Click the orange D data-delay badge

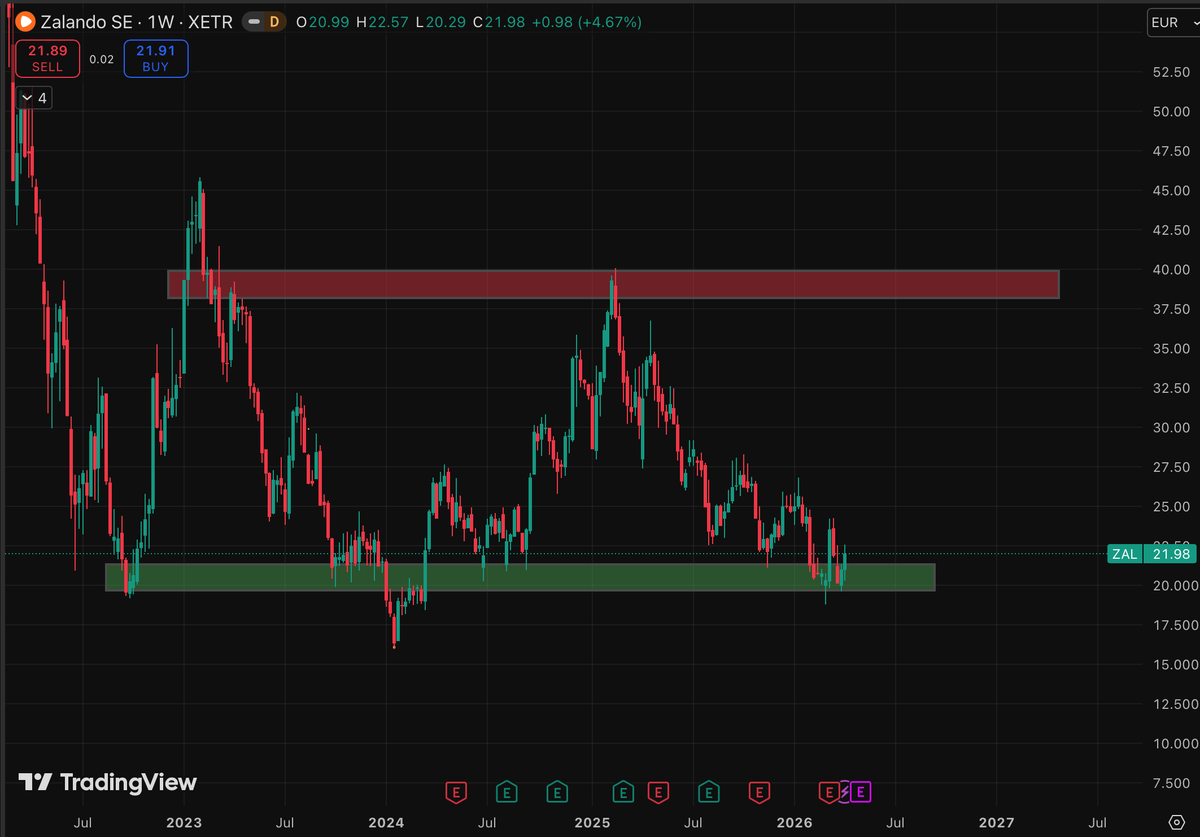pyautogui.click(x=273, y=21)
